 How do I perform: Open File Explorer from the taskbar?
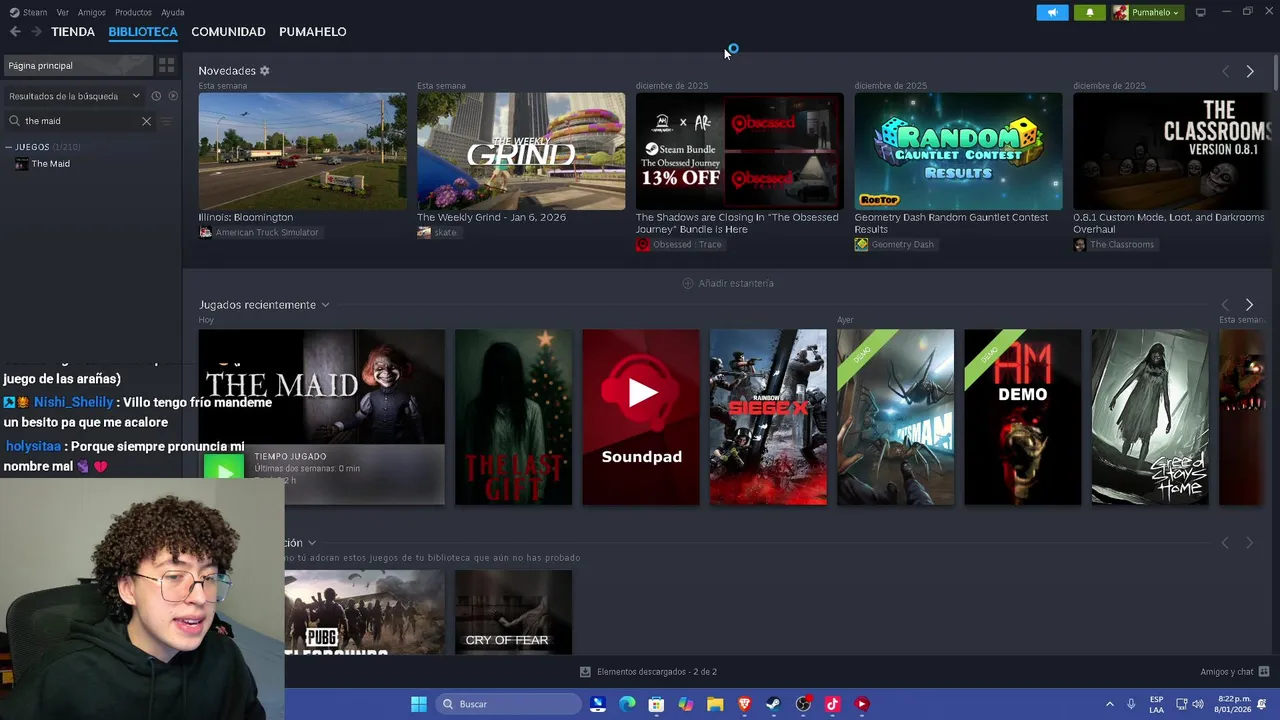tap(715, 704)
